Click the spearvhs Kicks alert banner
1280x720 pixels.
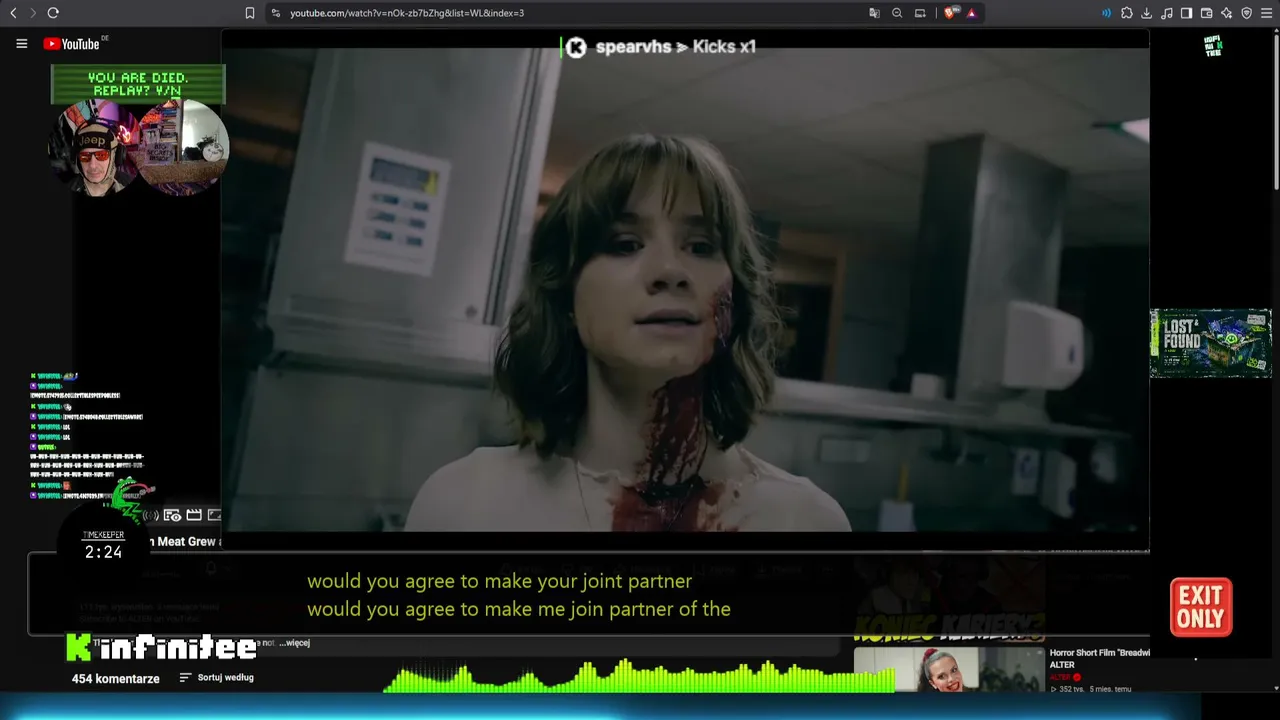tap(660, 47)
